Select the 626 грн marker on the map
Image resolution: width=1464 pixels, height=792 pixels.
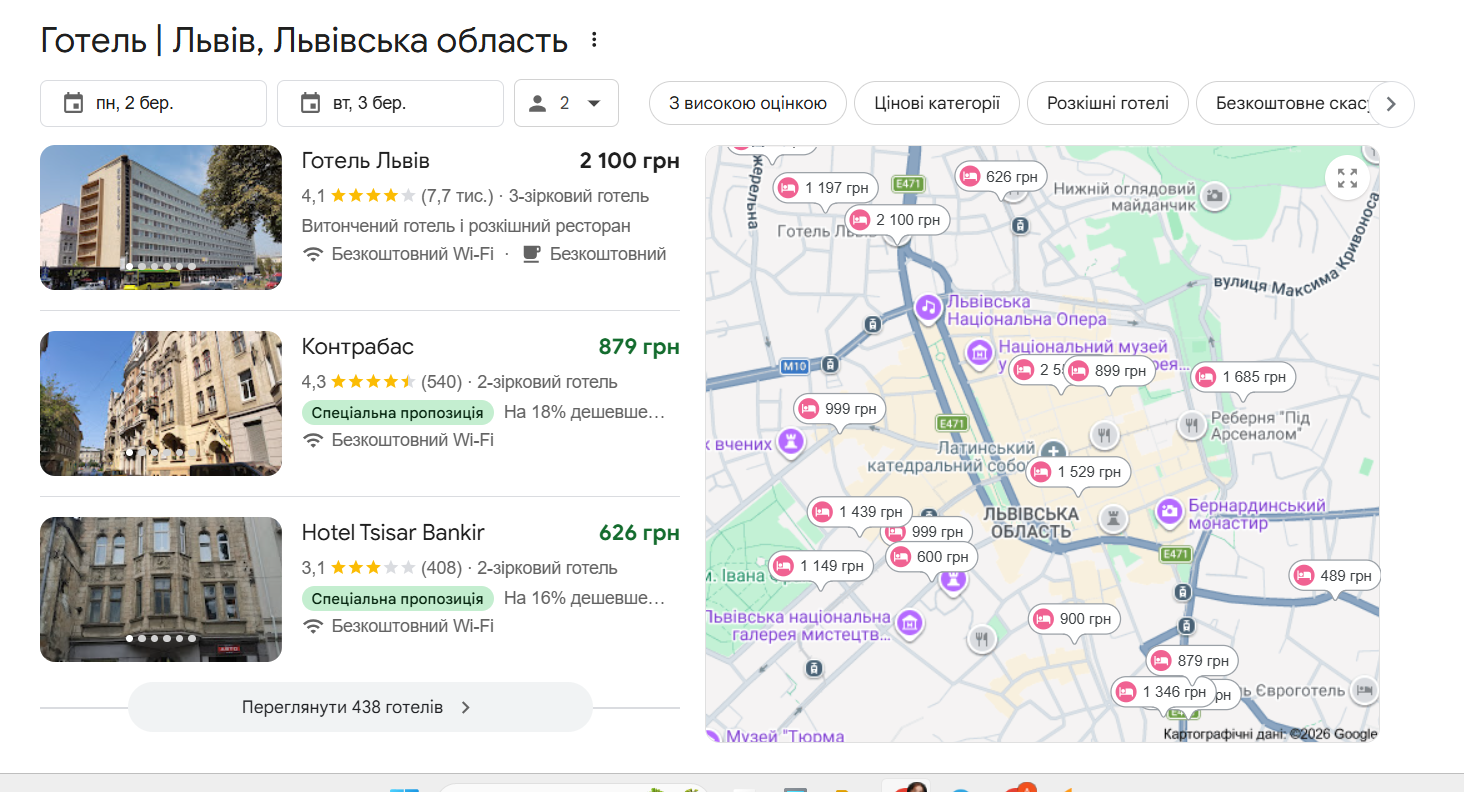click(x=1001, y=177)
